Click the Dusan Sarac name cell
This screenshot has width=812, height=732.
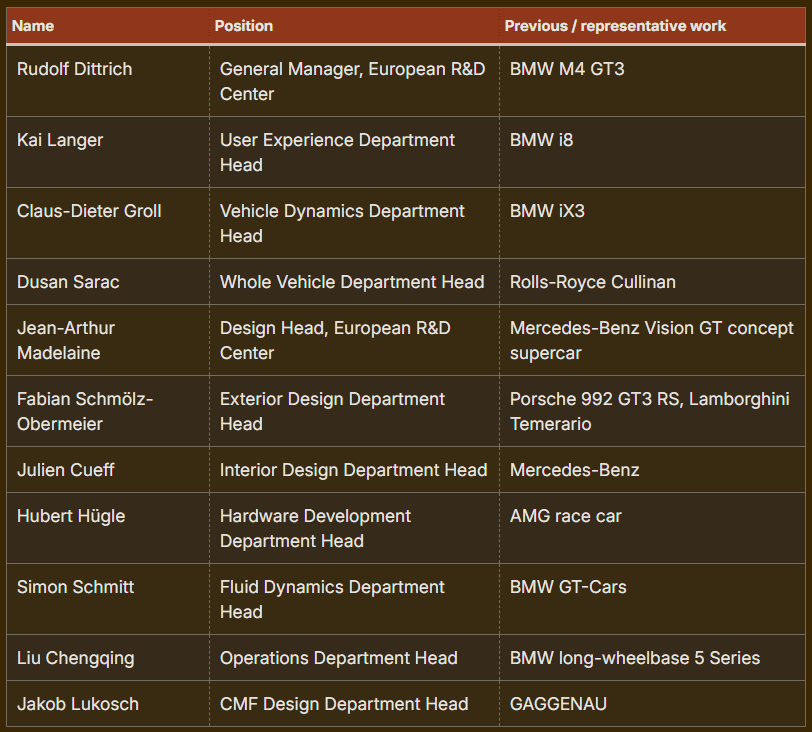point(108,282)
